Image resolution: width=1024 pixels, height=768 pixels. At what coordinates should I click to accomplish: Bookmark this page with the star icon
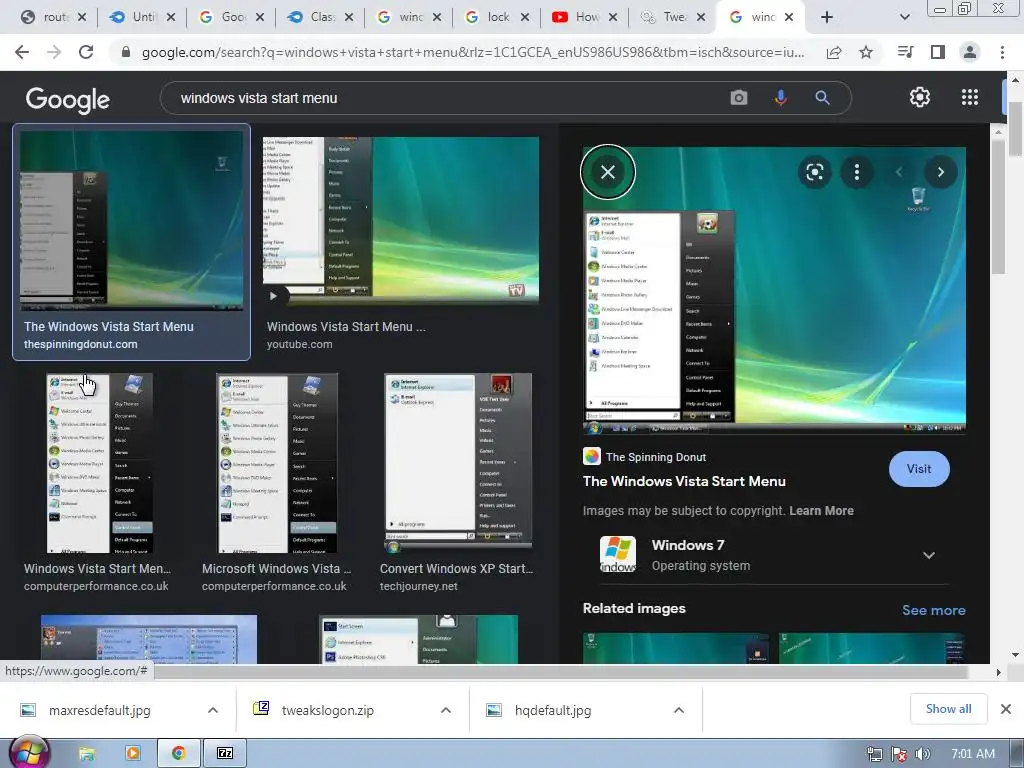(x=866, y=52)
